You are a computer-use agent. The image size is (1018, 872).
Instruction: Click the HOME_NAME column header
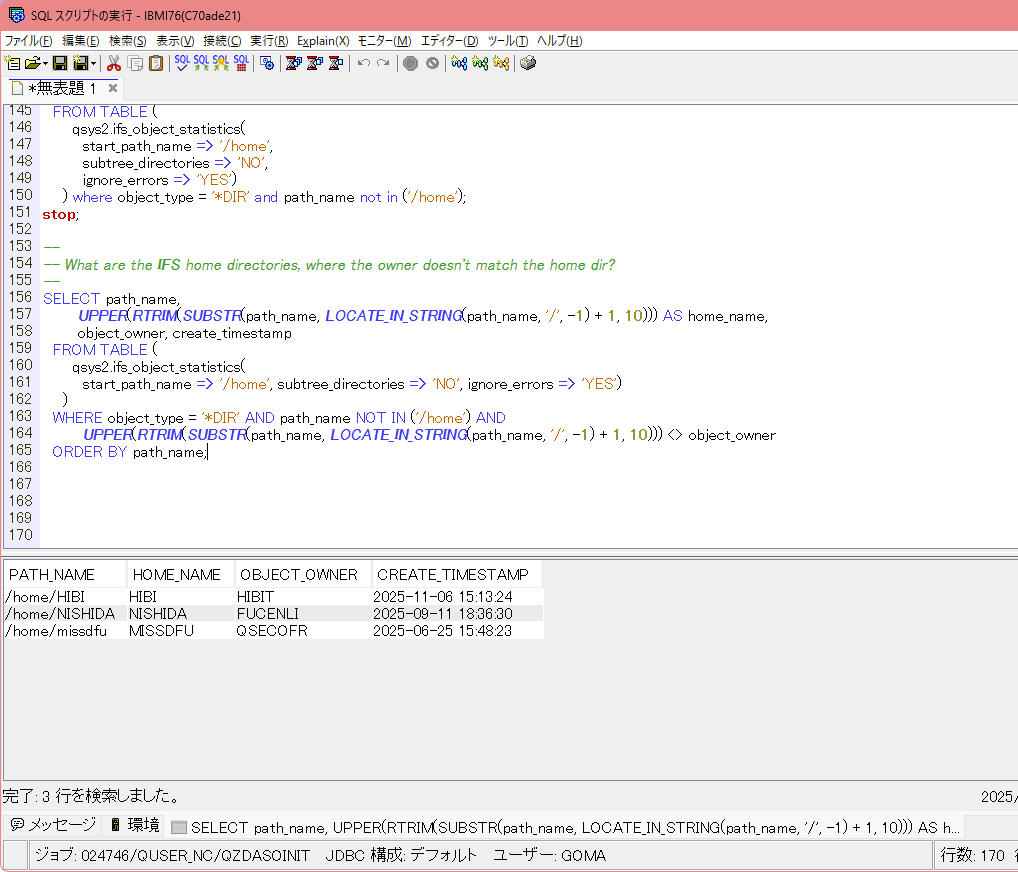pos(180,575)
